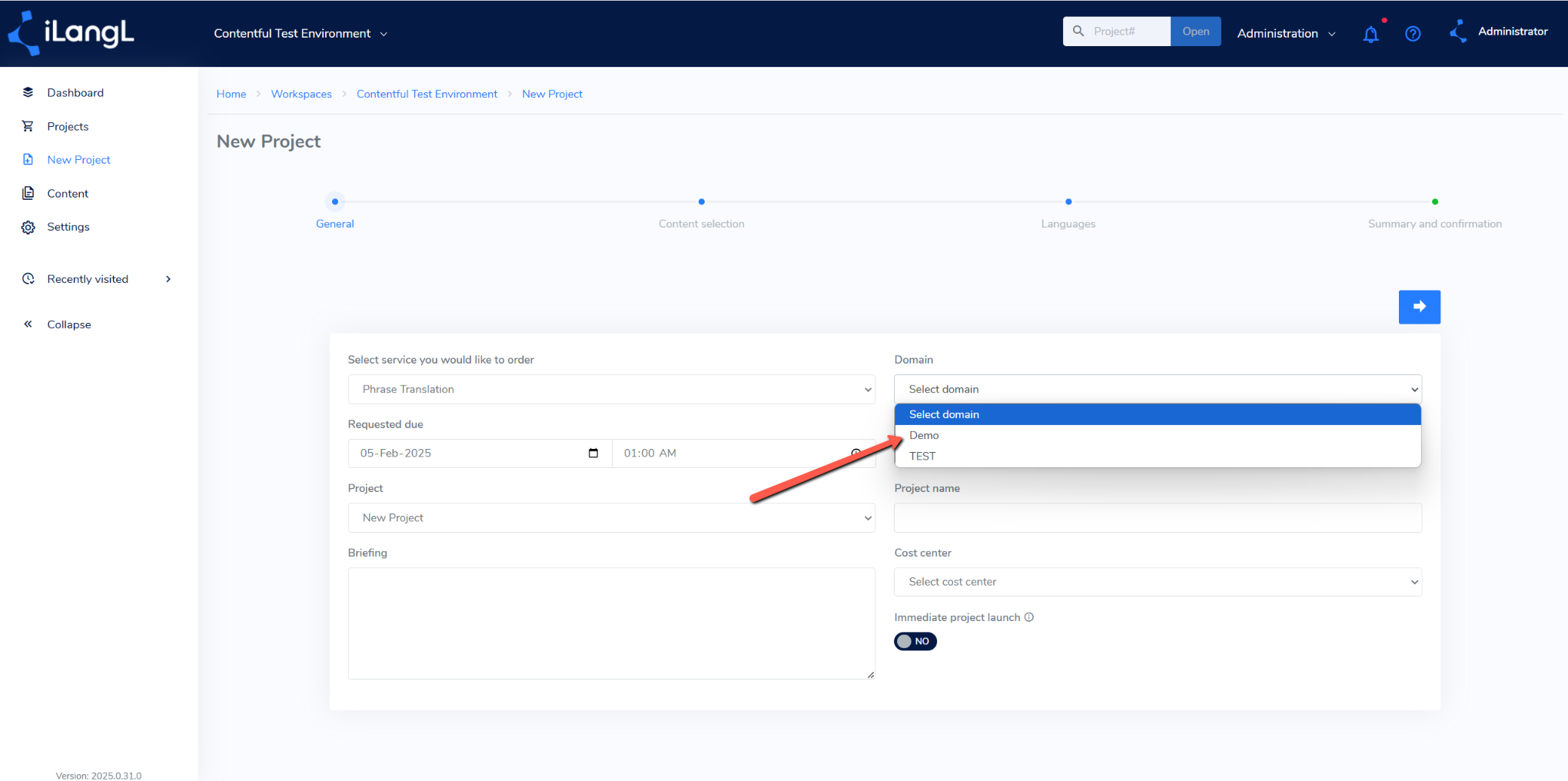The height and width of the screenshot is (781, 1568).
Task: Open the Domain dropdown
Action: 1158,389
